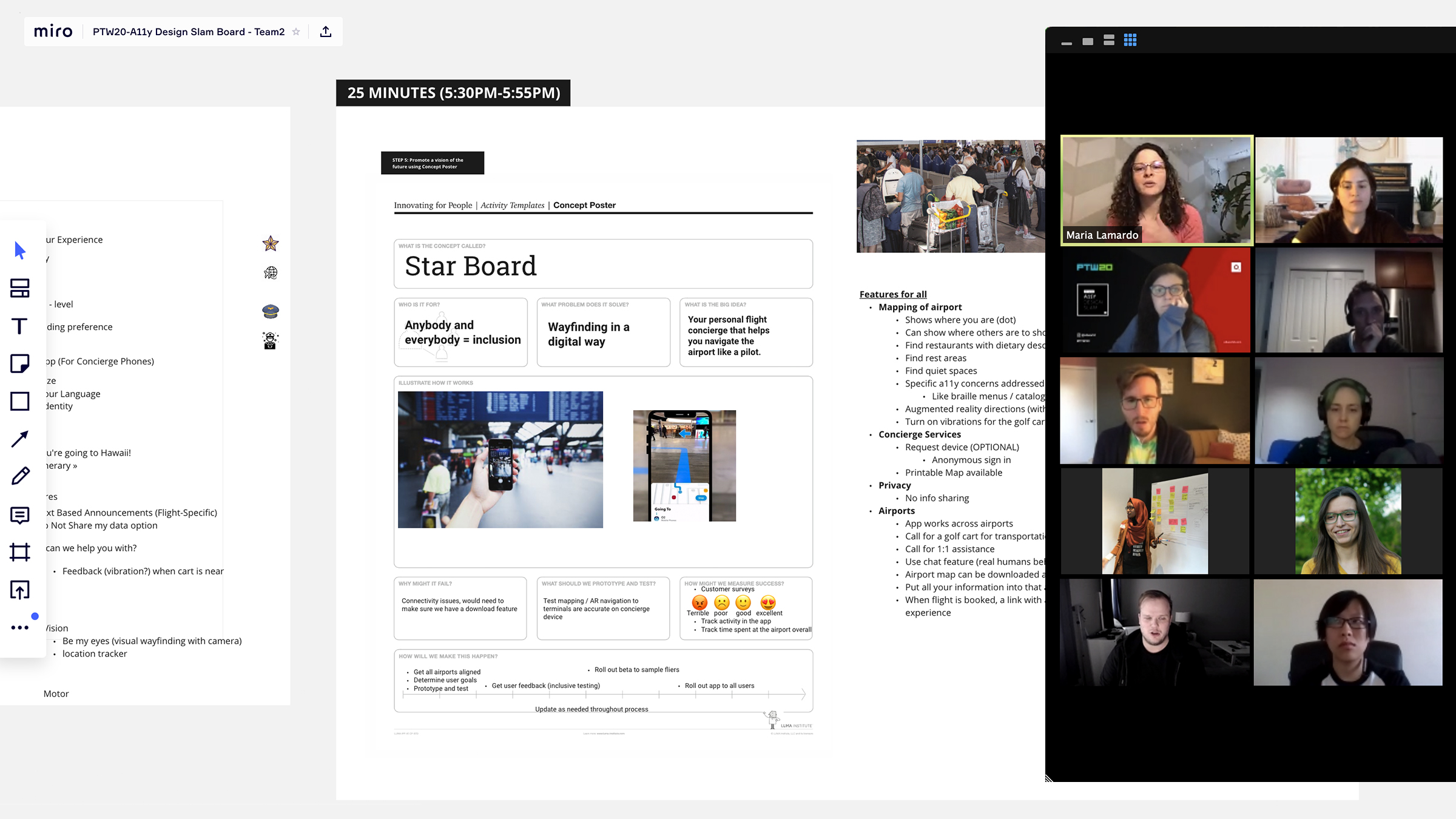This screenshot has height=819, width=1456.
Task: Select the personal flight concierge big idea text
Action: (729, 335)
